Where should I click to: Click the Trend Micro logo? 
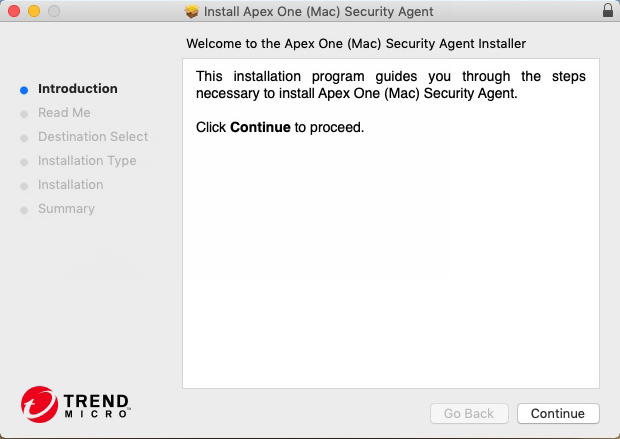click(x=76, y=403)
